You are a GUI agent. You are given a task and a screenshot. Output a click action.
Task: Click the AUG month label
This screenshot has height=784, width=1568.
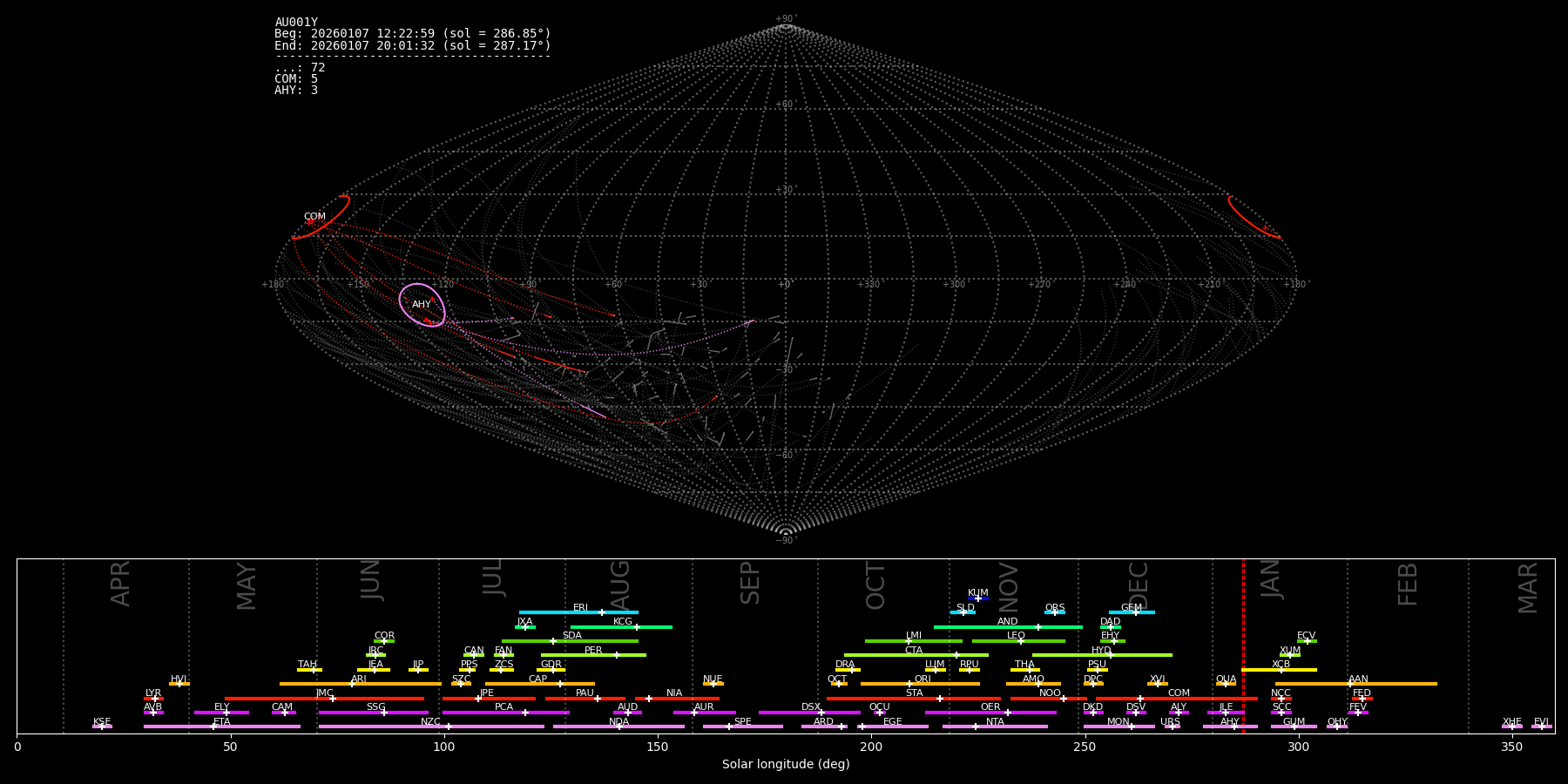(x=619, y=584)
